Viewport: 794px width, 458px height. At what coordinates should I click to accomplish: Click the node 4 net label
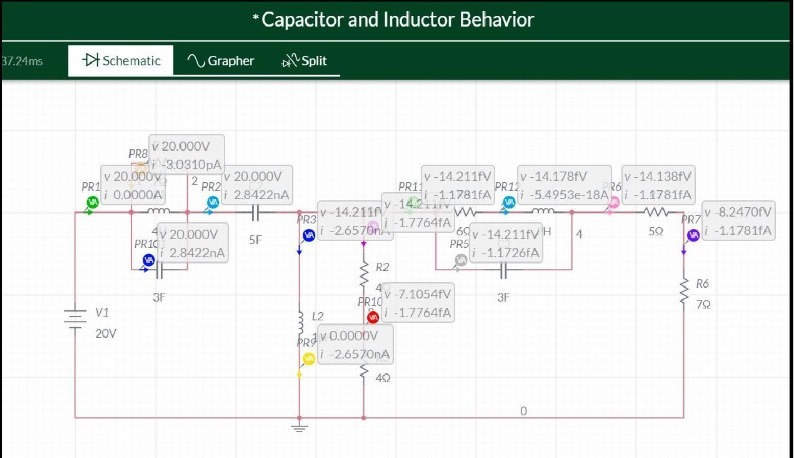point(579,234)
